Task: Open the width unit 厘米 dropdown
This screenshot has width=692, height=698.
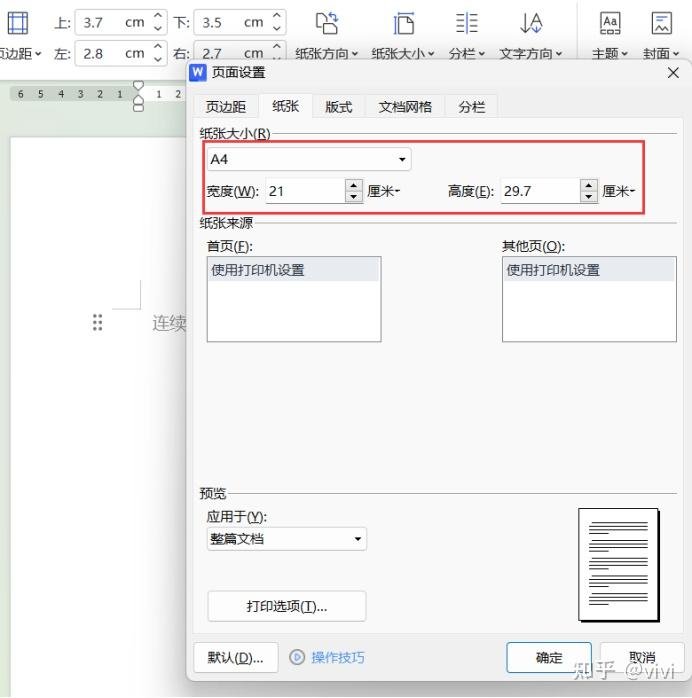Action: (384, 191)
